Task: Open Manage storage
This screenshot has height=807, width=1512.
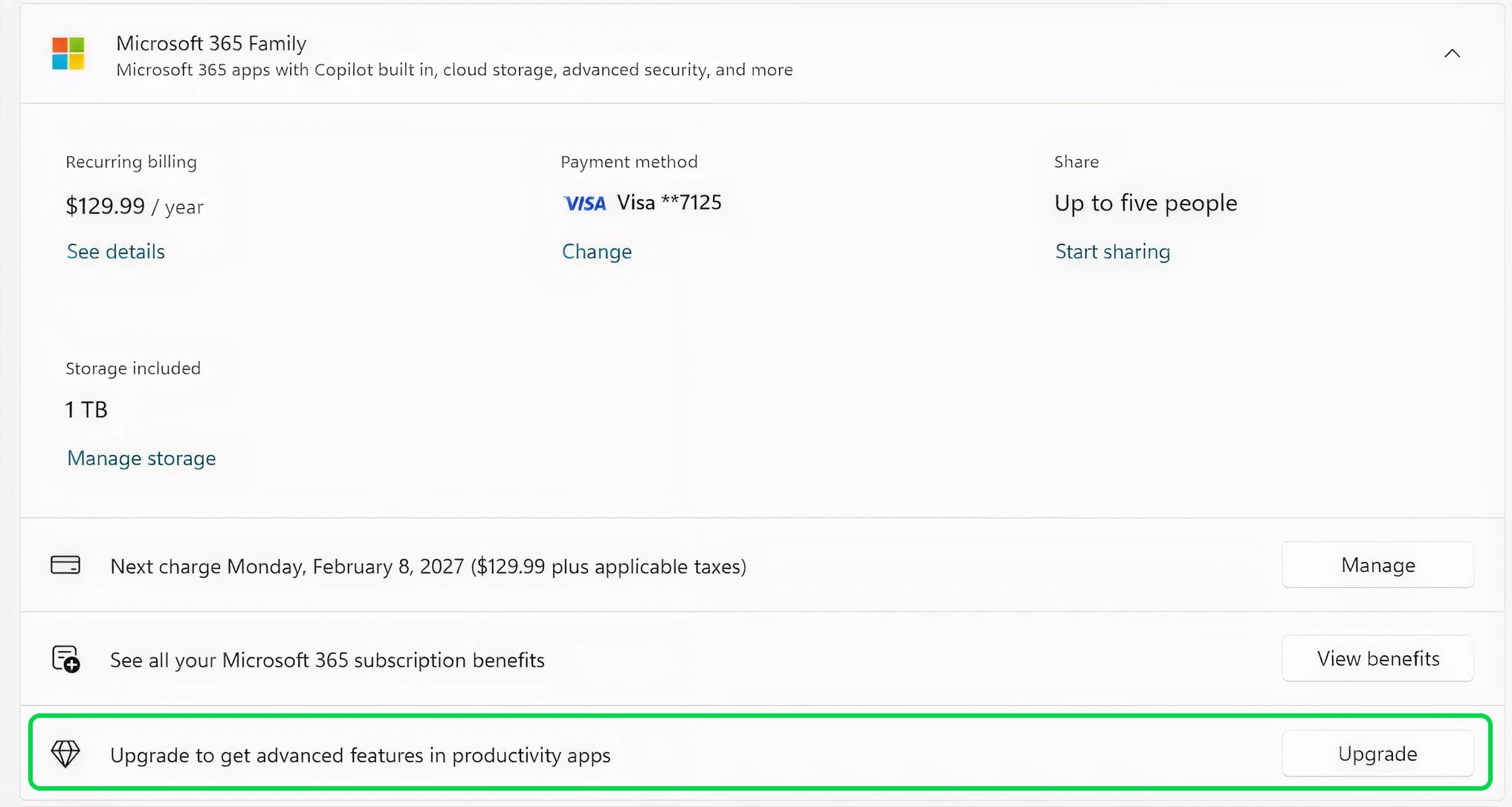Action: (140, 458)
